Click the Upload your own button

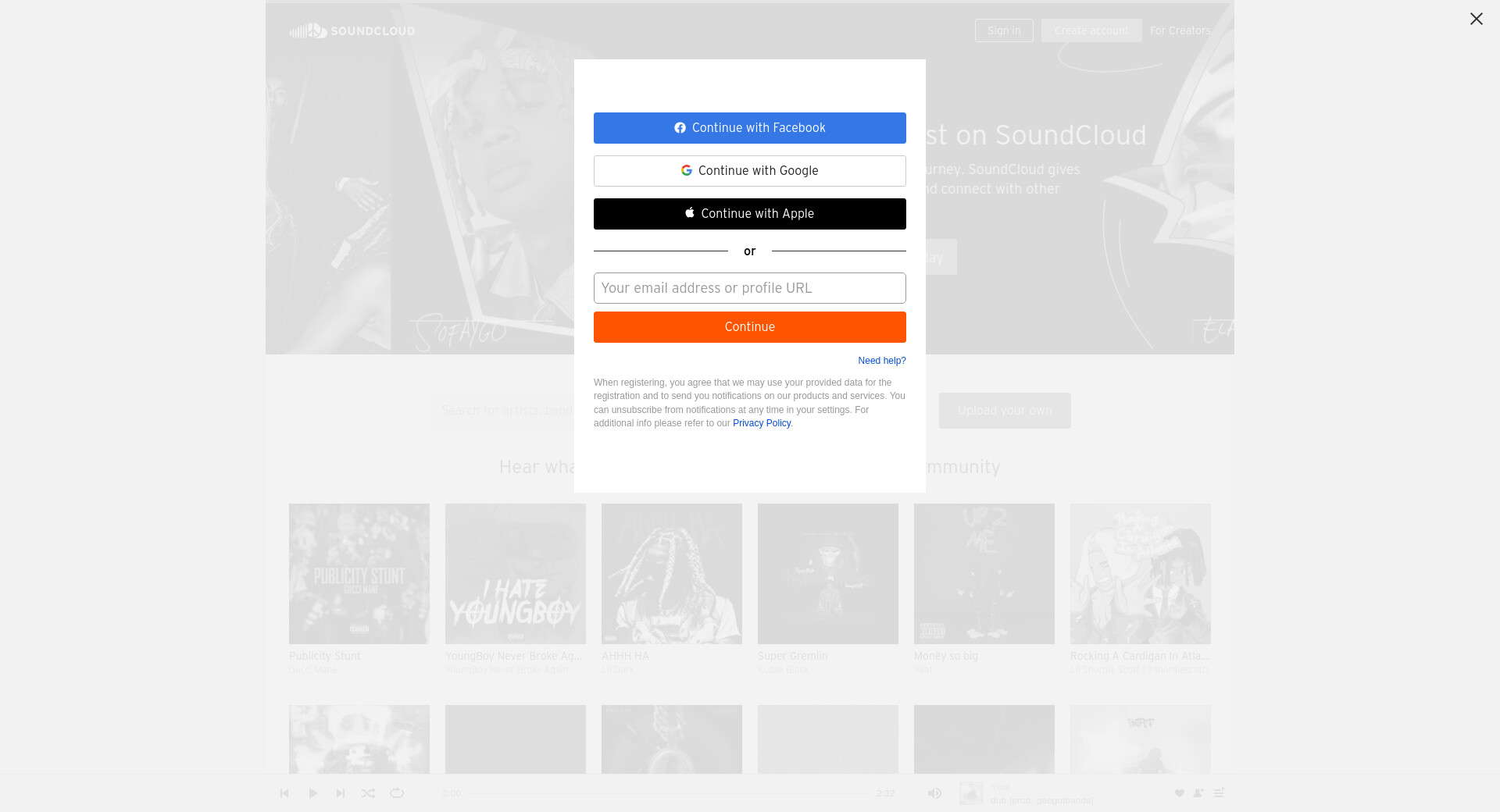[1005, 411]
